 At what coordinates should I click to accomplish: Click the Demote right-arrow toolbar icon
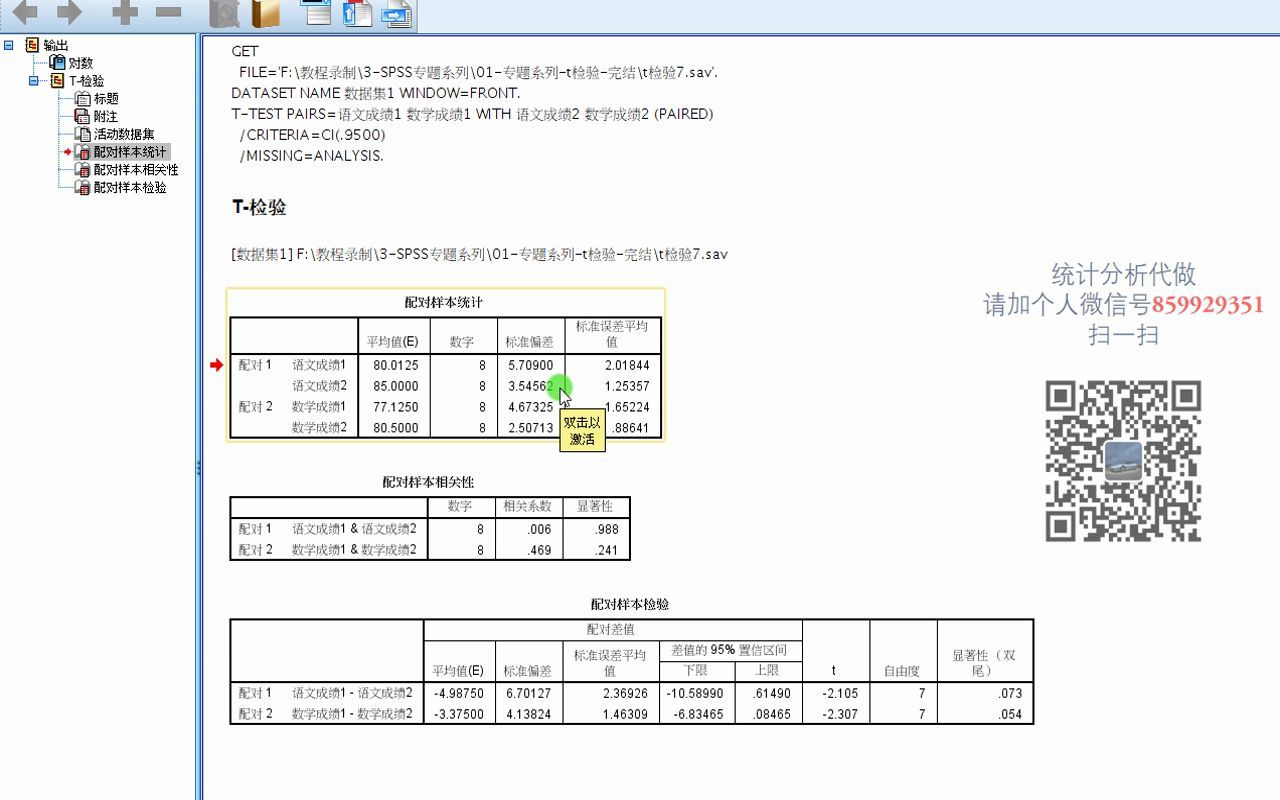pos(69,13)
